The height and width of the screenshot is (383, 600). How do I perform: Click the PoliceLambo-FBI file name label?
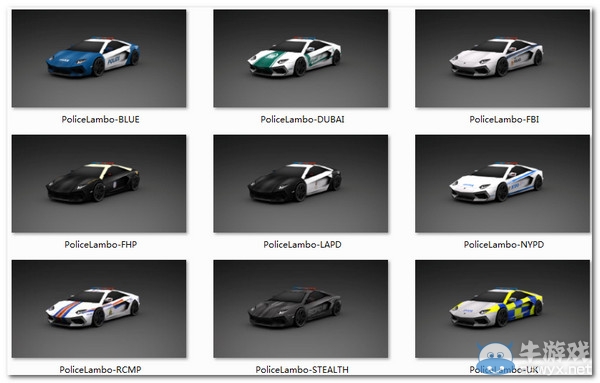504,119
